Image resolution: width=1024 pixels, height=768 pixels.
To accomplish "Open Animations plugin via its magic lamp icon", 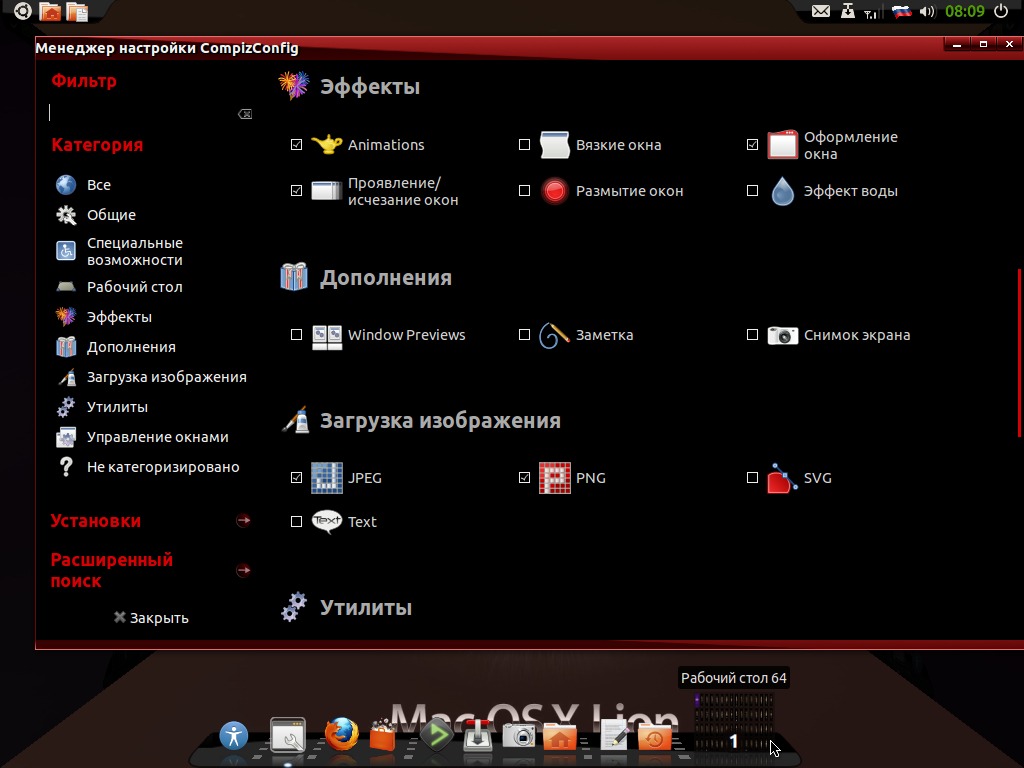I will coord(327,144).
